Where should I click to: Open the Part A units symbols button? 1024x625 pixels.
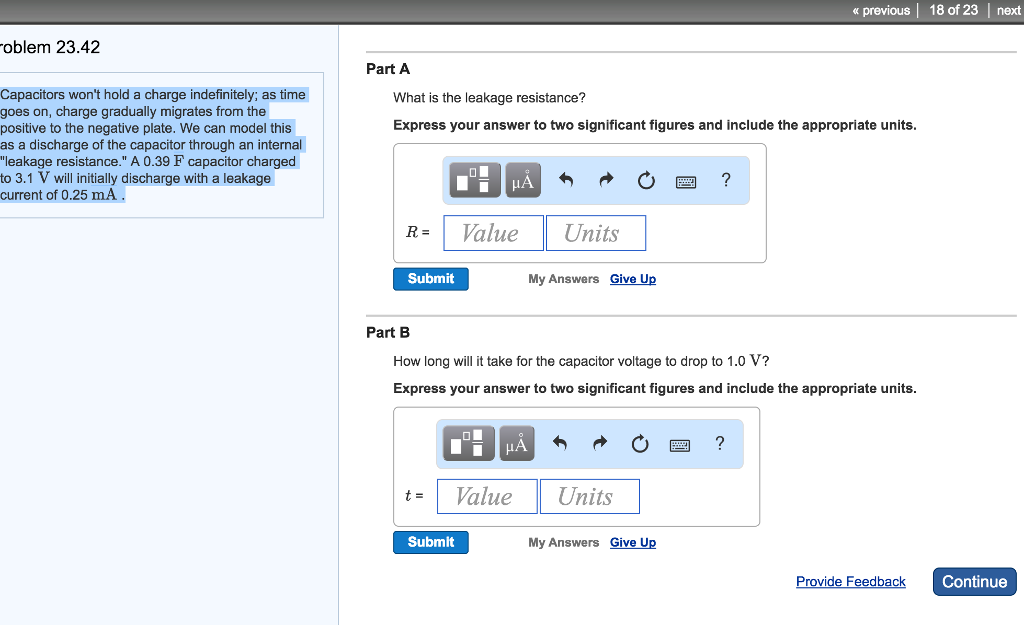(523, 180)
